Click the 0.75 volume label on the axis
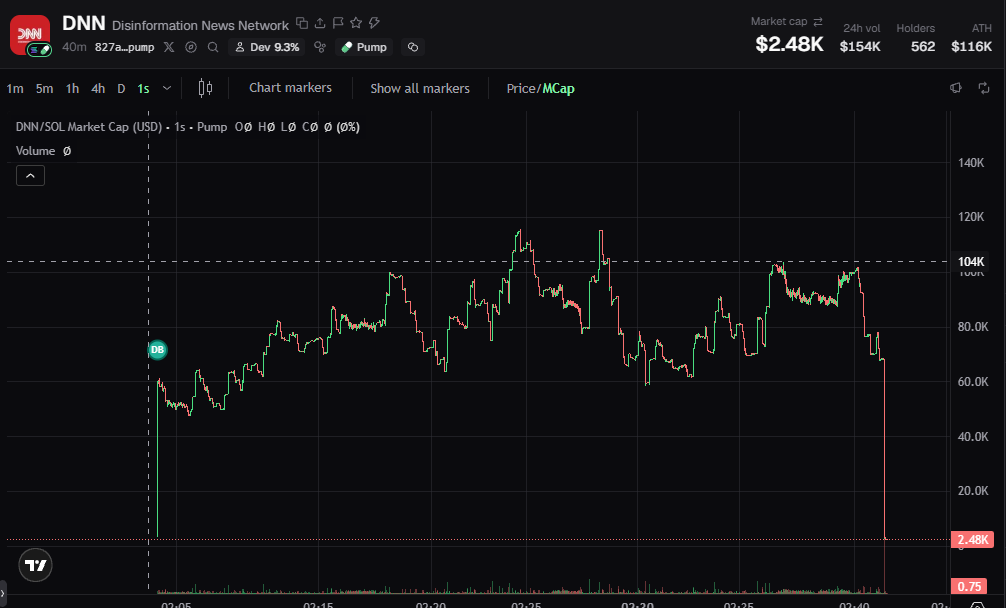Image resolution: width=1006 pixels, height=608 pixels. [969, 586]
